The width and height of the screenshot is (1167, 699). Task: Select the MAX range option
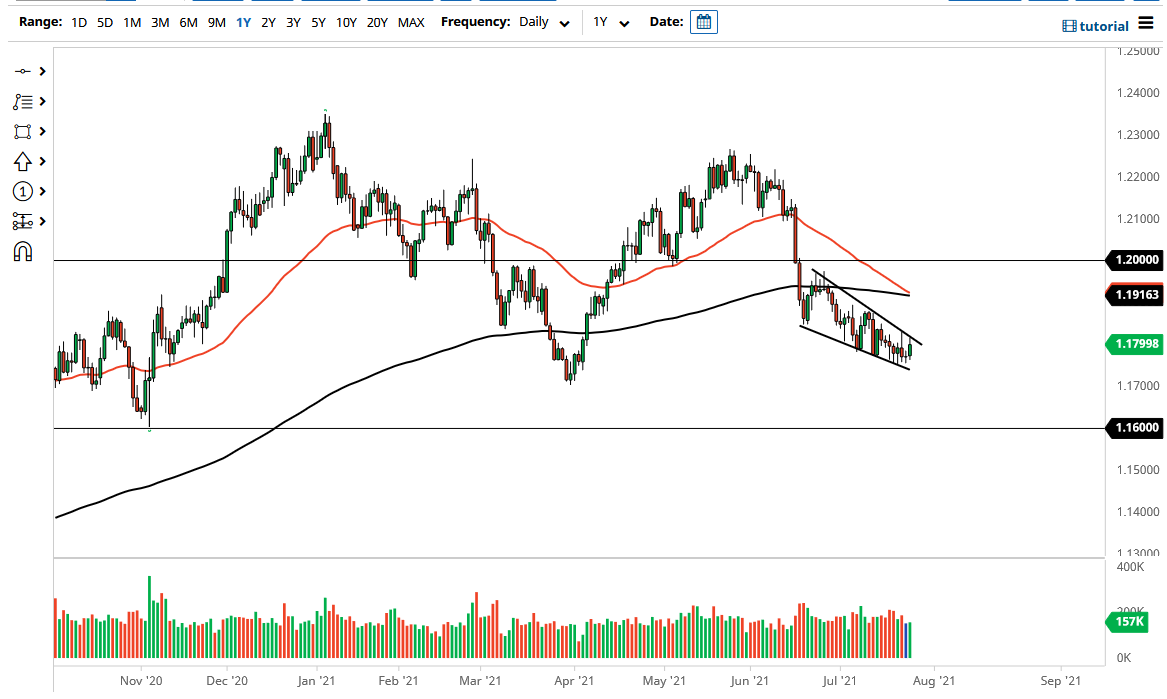click(411, 21)
